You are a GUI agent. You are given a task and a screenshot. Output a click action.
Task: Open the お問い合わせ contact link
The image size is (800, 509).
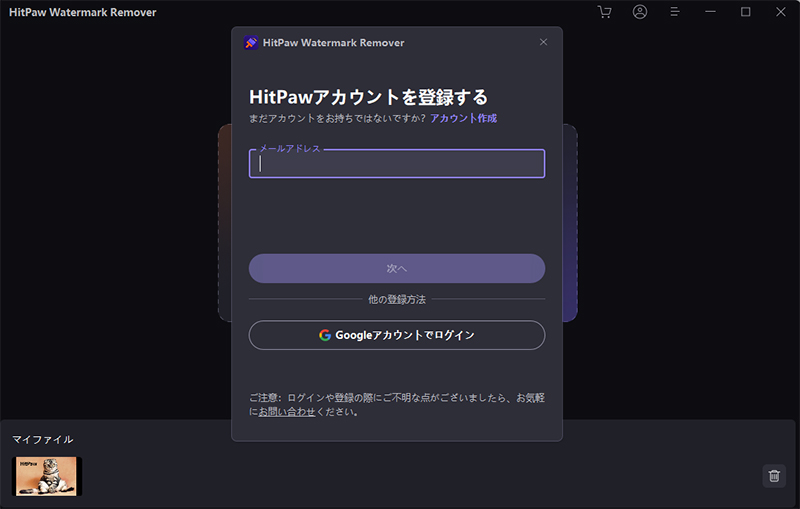click(287, 412)
